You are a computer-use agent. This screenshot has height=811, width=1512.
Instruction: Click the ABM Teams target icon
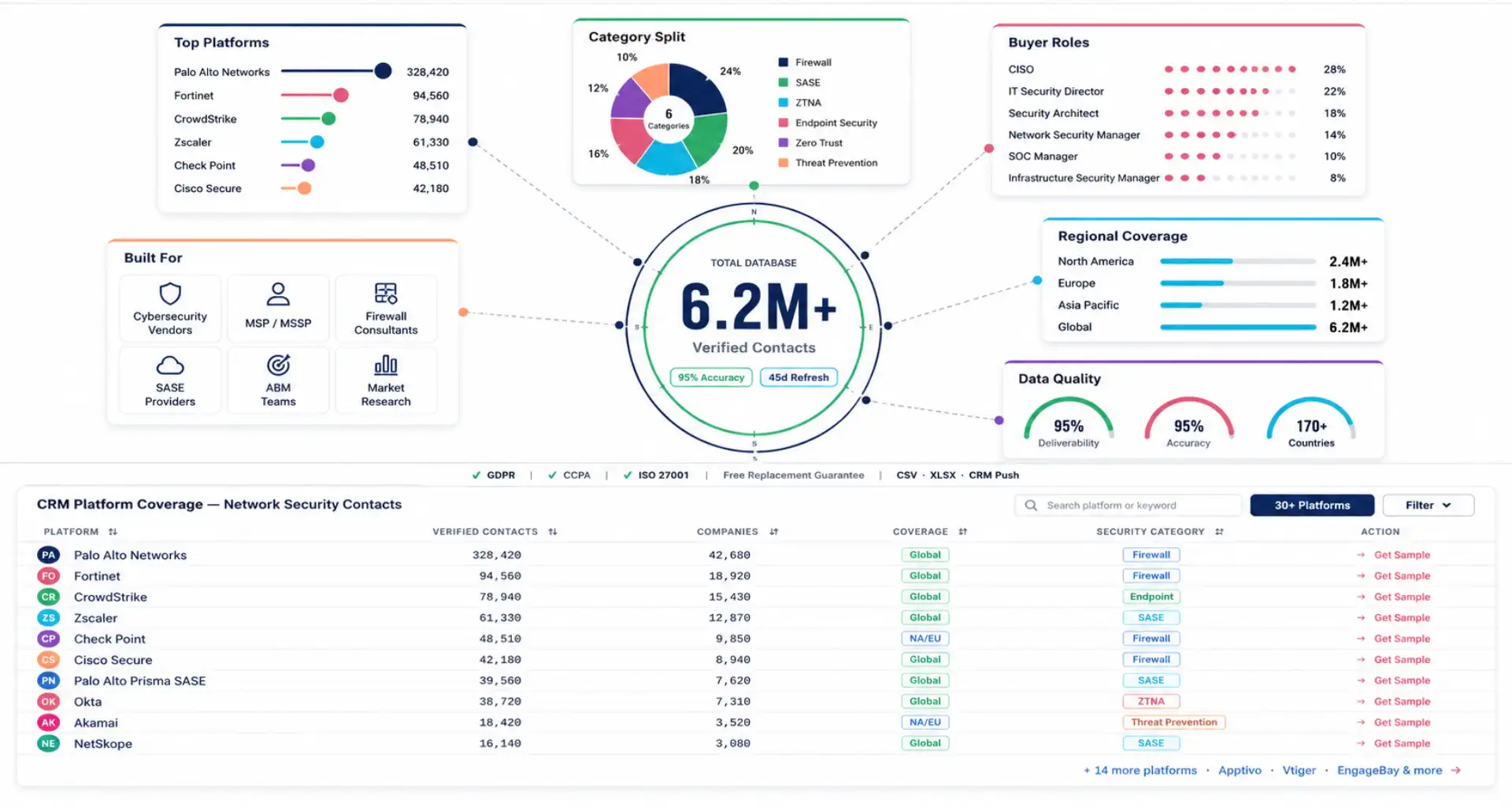[x=278, y=365]
